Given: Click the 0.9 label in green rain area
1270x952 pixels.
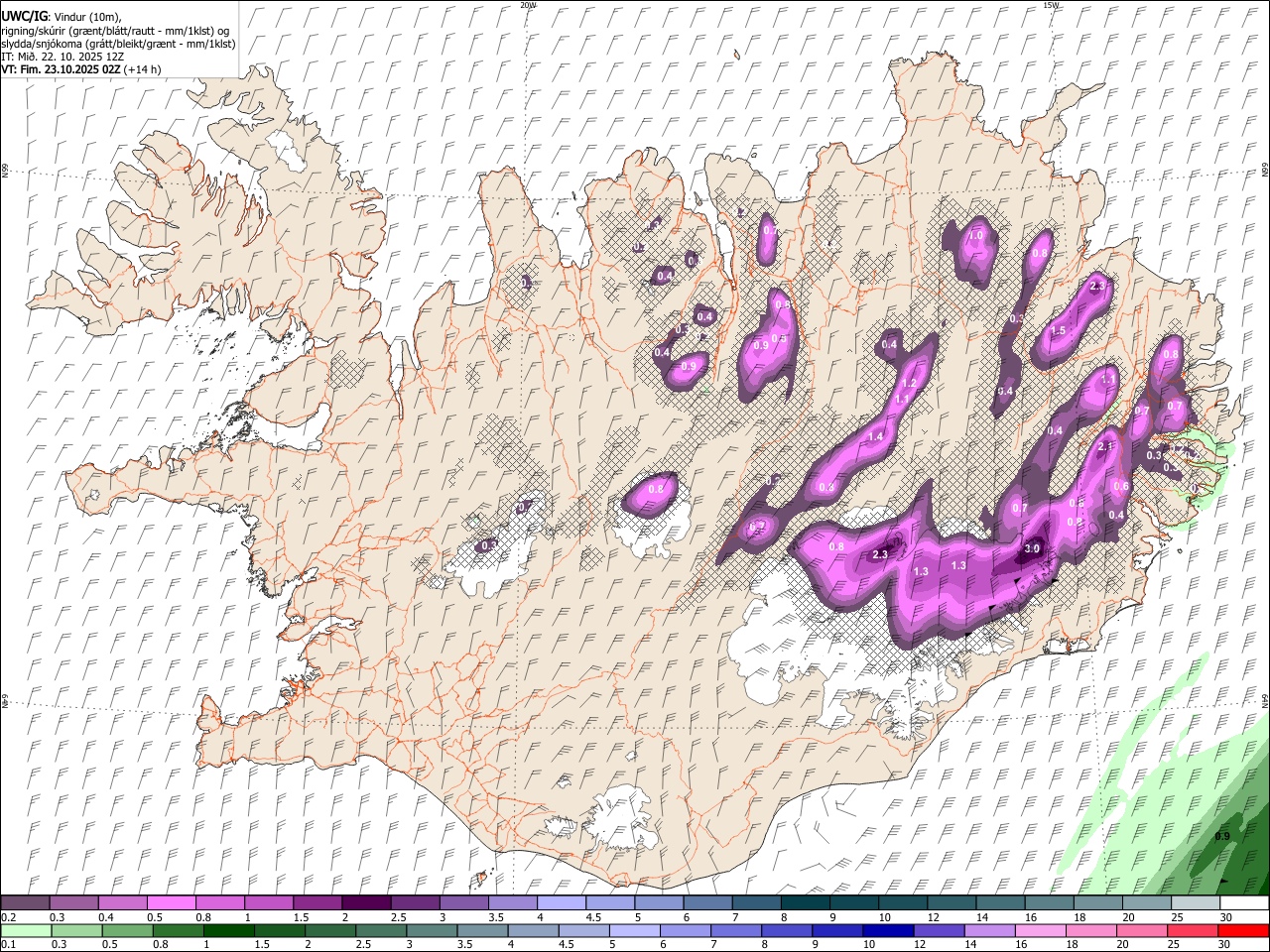Looking at the screenshot, I should point(1222,836).
